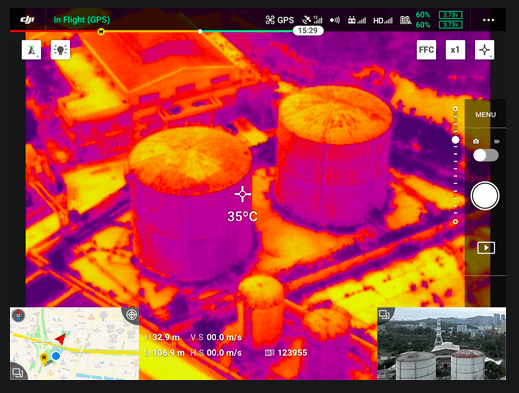519x393 pixels.
Task: Select the video mode icon
Action: click(497, 142)
